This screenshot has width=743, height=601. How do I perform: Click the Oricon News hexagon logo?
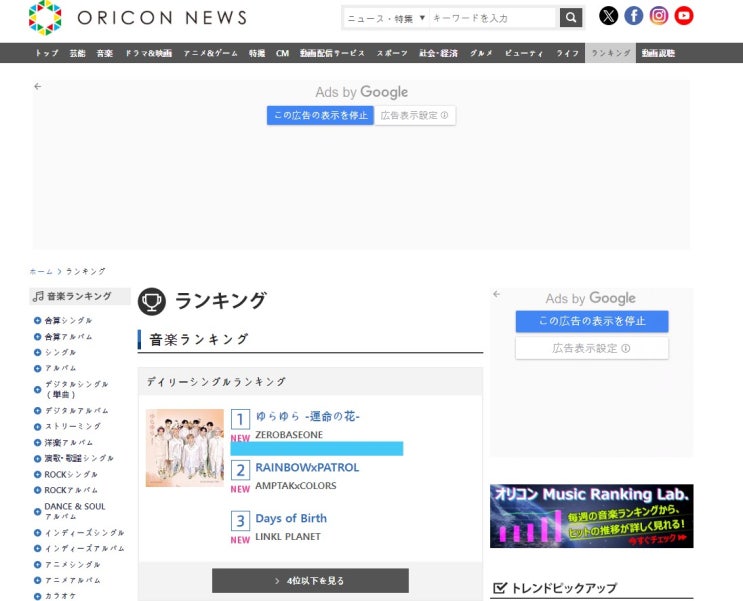click(x=45, y=18)
